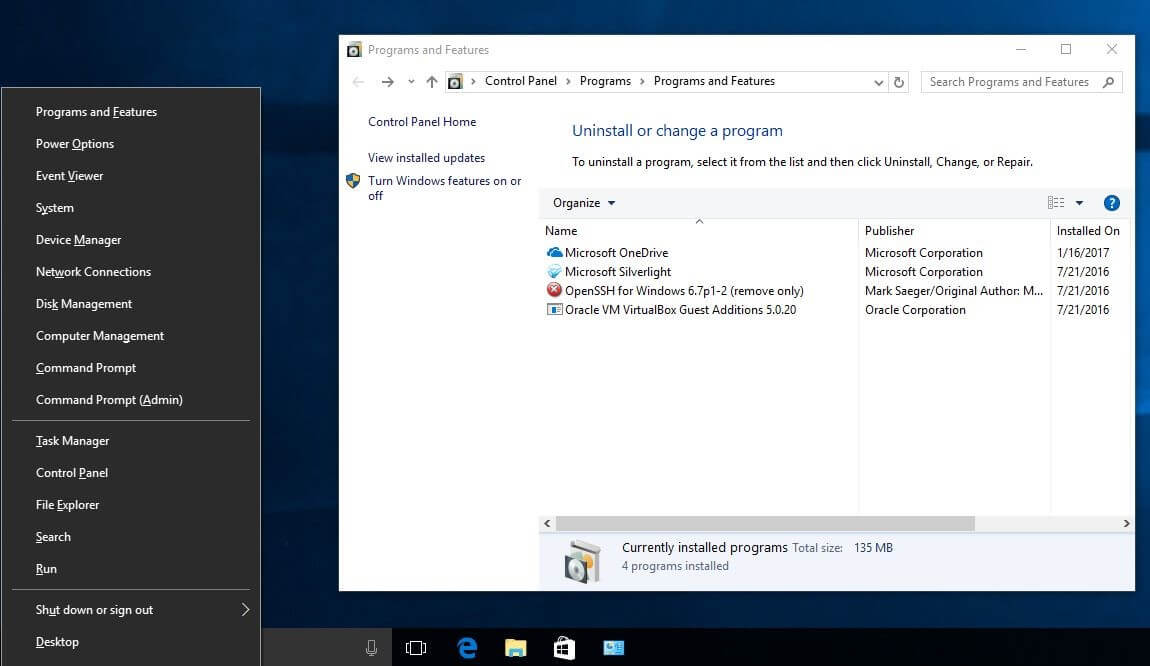
Task: Click the Control Panel breadcrumb
Action: (x=521, y=81)
